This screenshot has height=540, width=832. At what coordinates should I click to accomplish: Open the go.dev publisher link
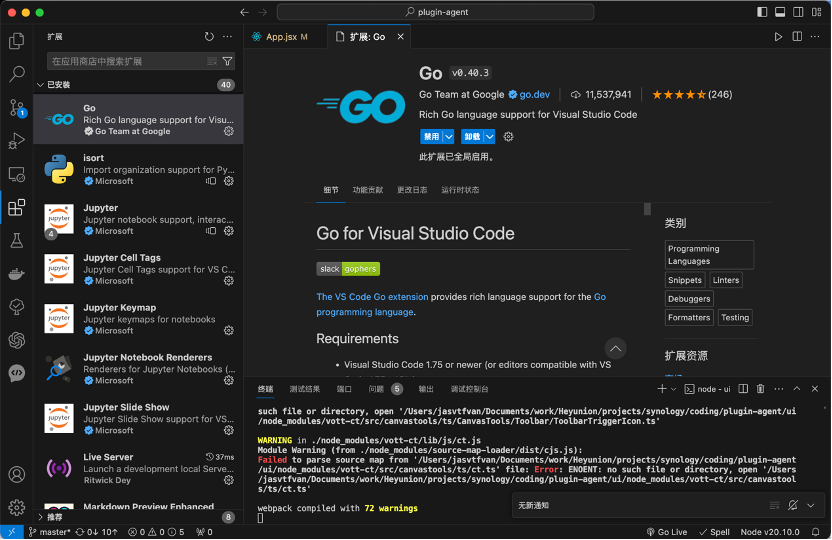click(534, 94)
